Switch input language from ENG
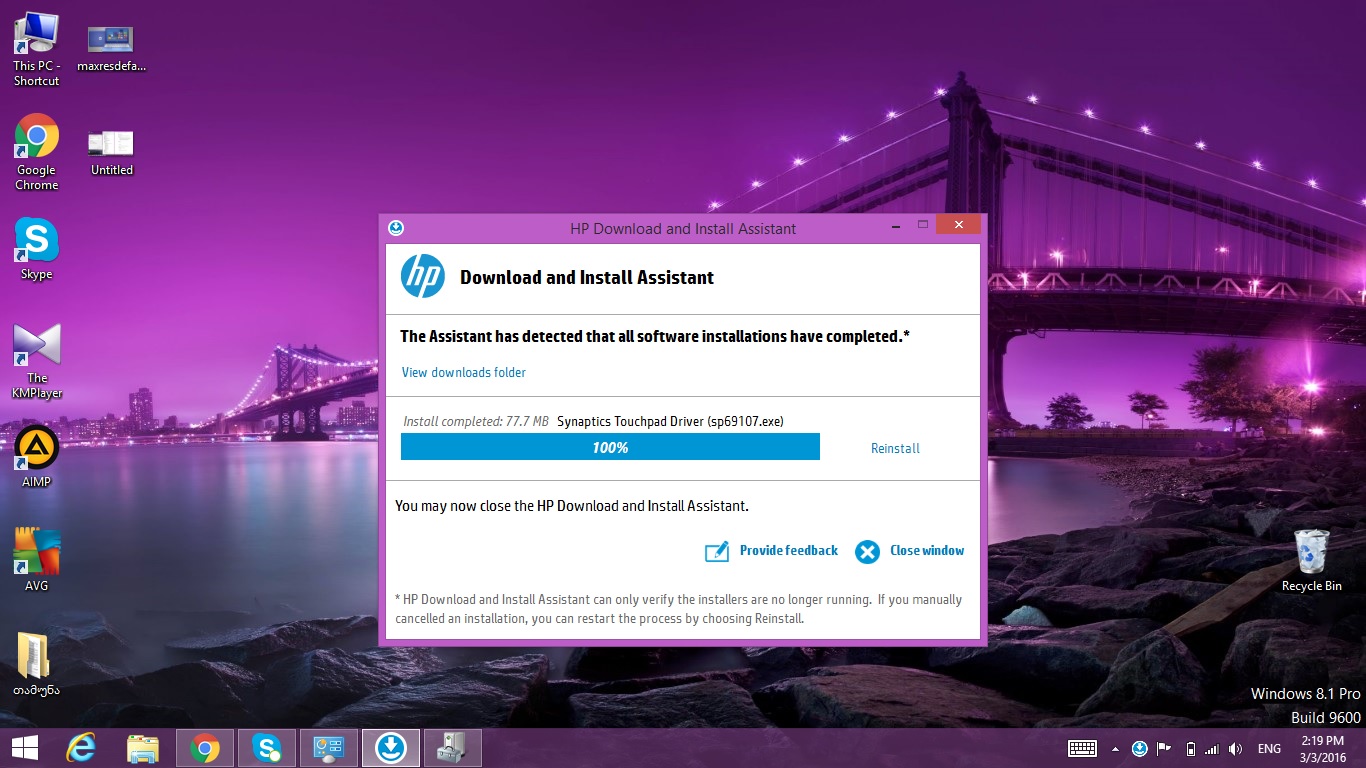The height and width of the screenshot is (768, 1366). point(1269,749)
